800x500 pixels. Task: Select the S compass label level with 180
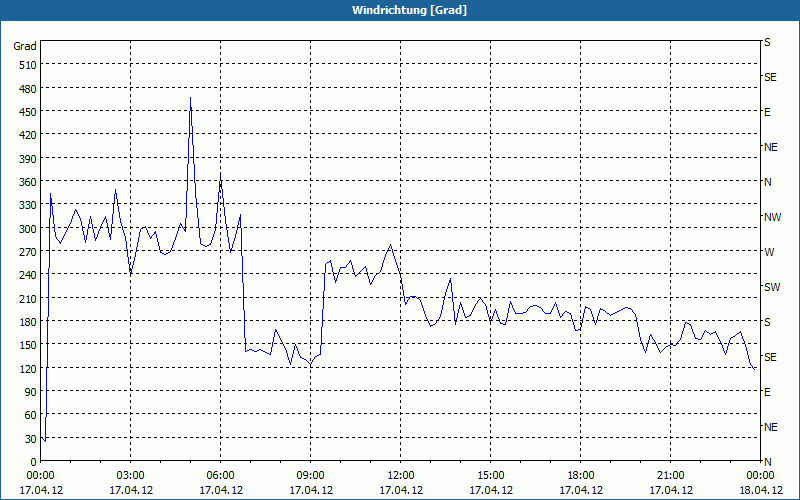point(767,322)
